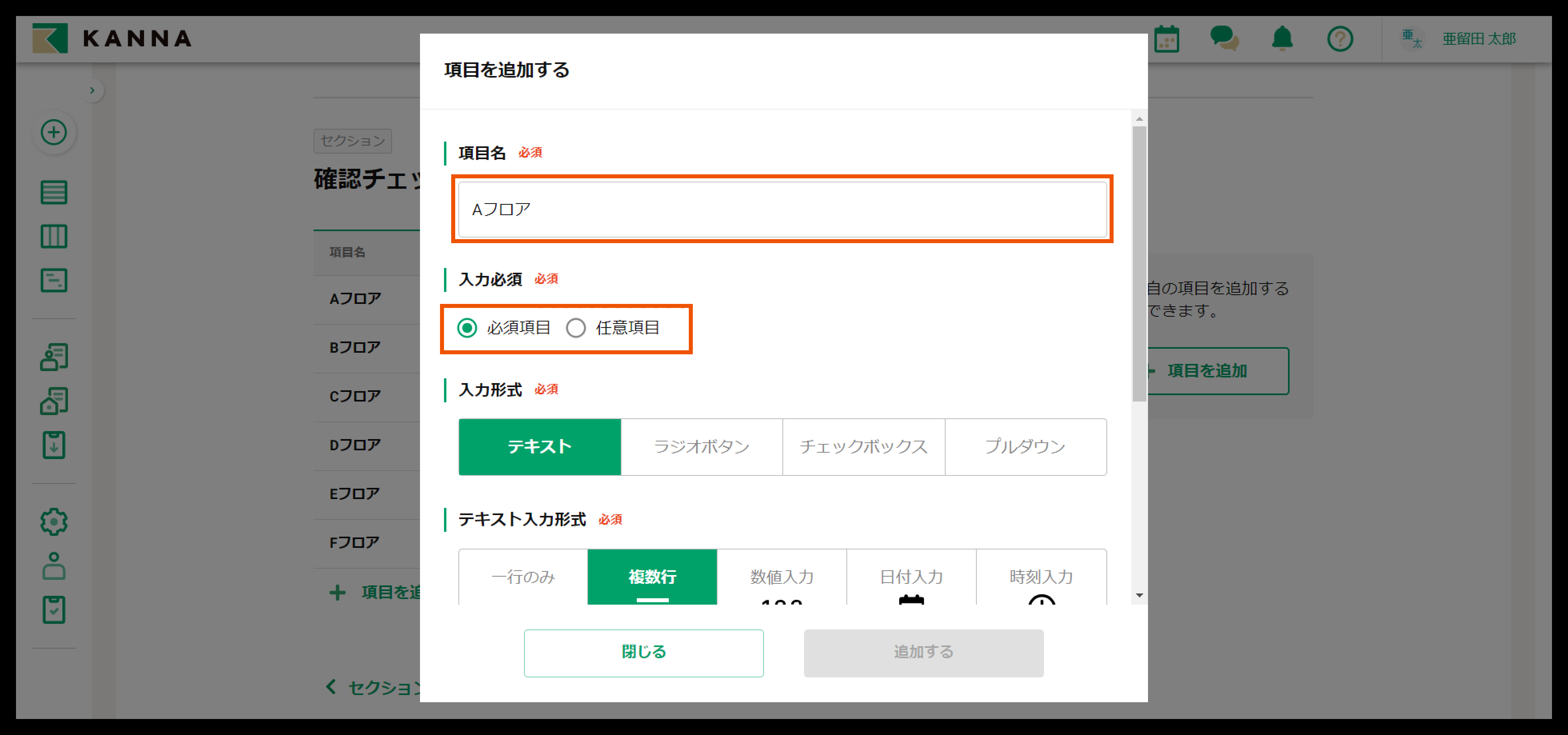This screenshot has height=735, width=1568.
Task: Click the circled plus icon in sidebar
Action: (54, 132)
